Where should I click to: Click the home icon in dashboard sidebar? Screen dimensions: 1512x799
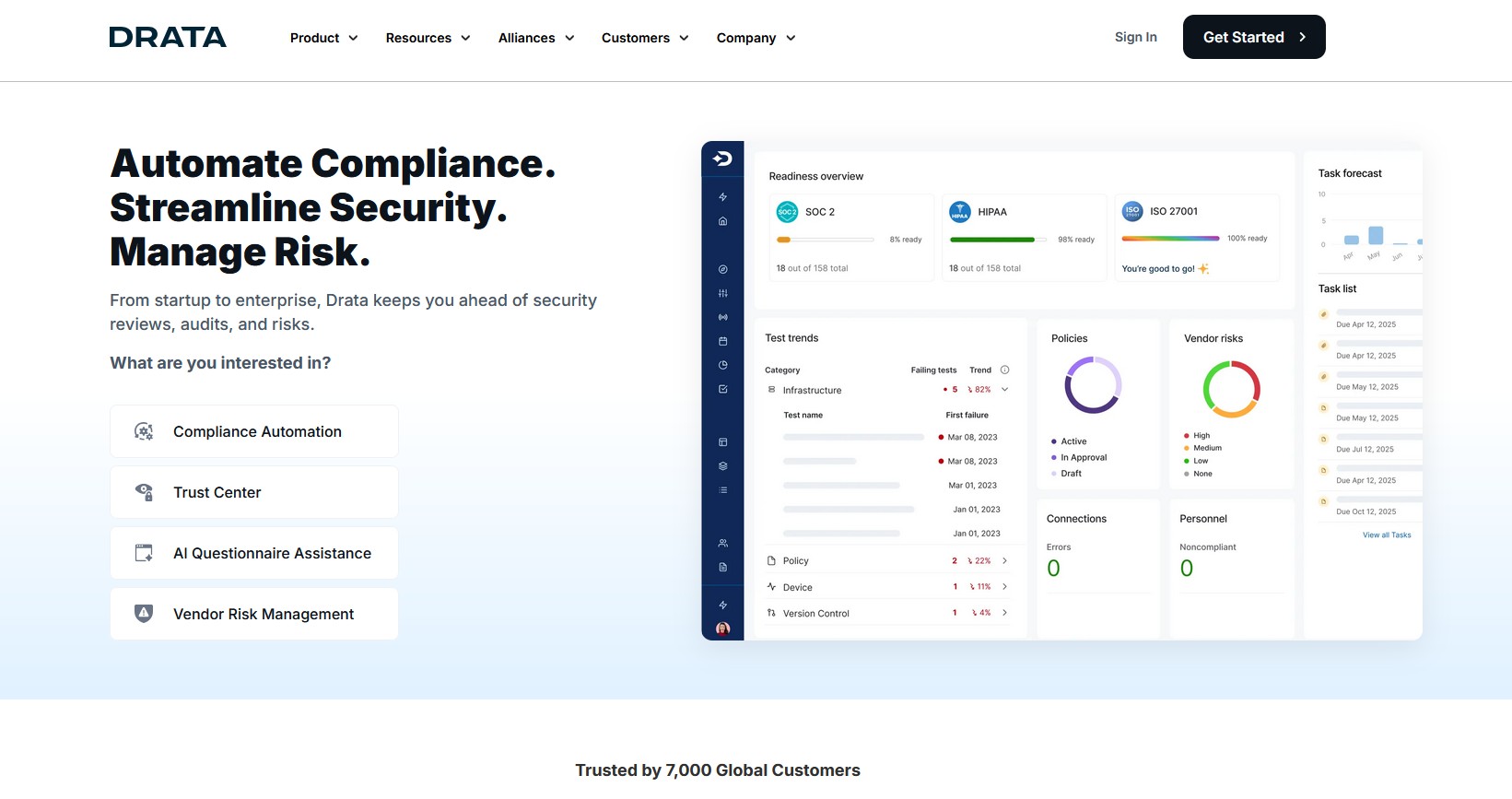(x=722, y=221)
